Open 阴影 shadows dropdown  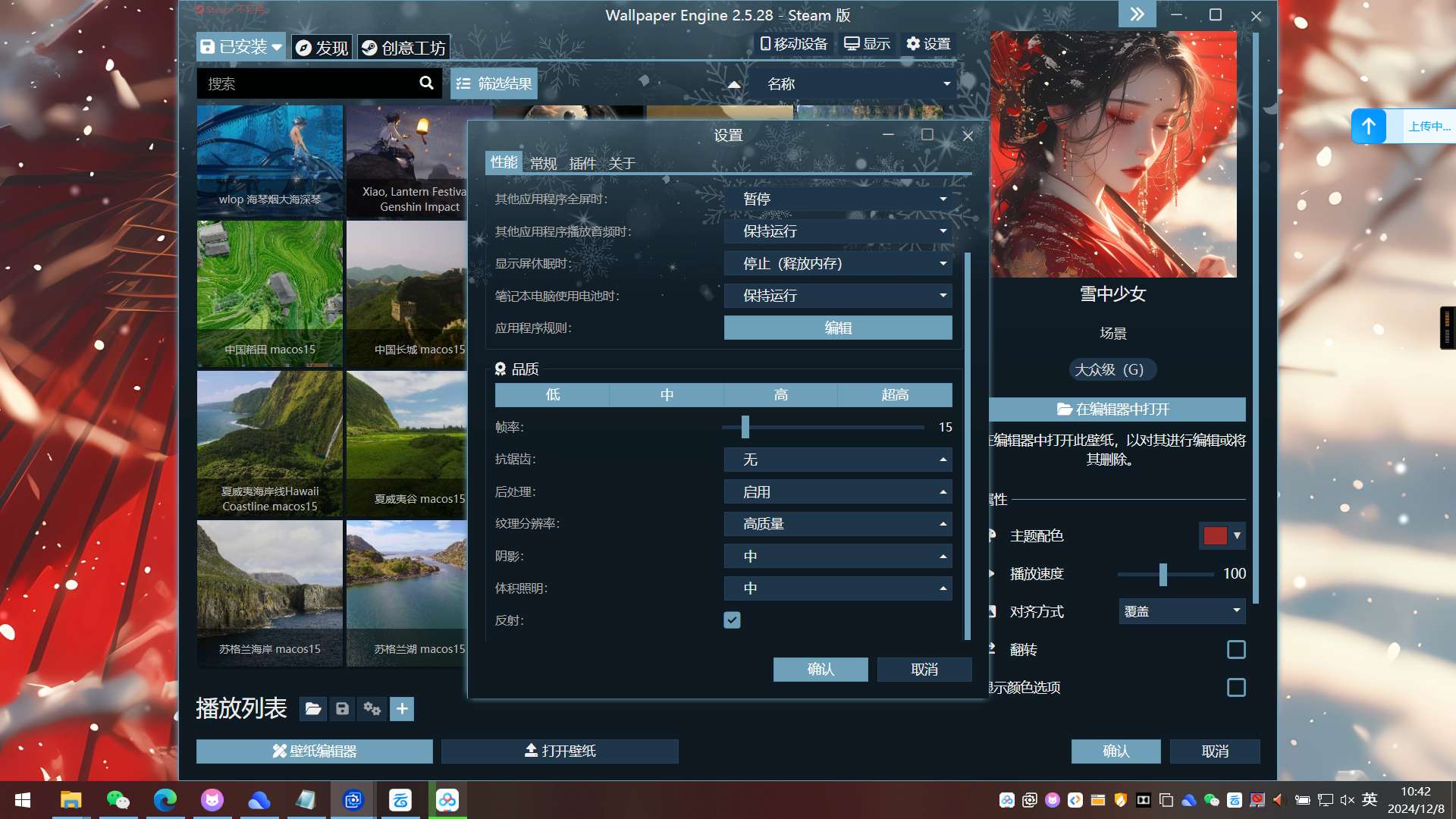(838, 557)
